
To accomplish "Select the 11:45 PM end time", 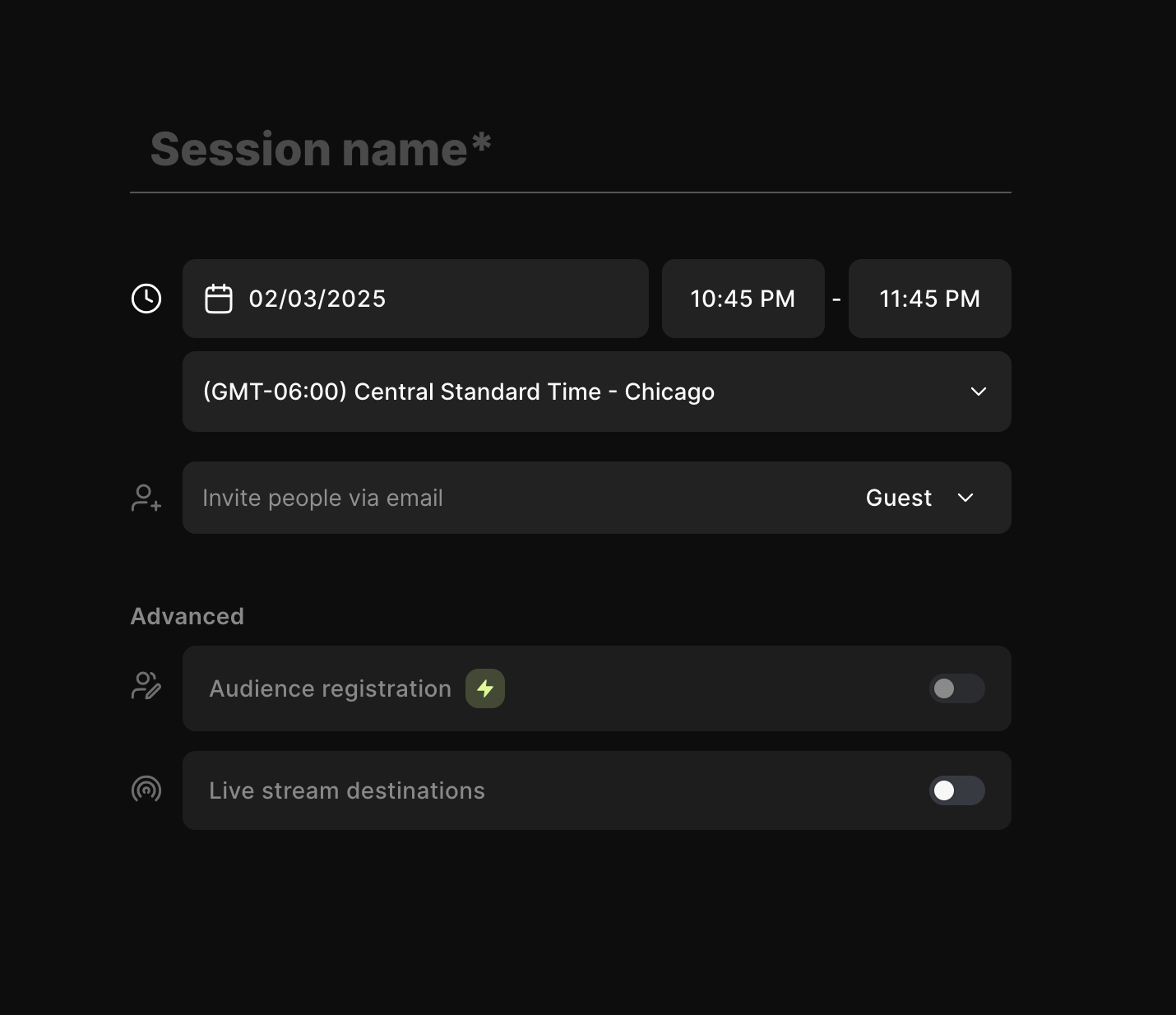I will [x=930, y=299].
